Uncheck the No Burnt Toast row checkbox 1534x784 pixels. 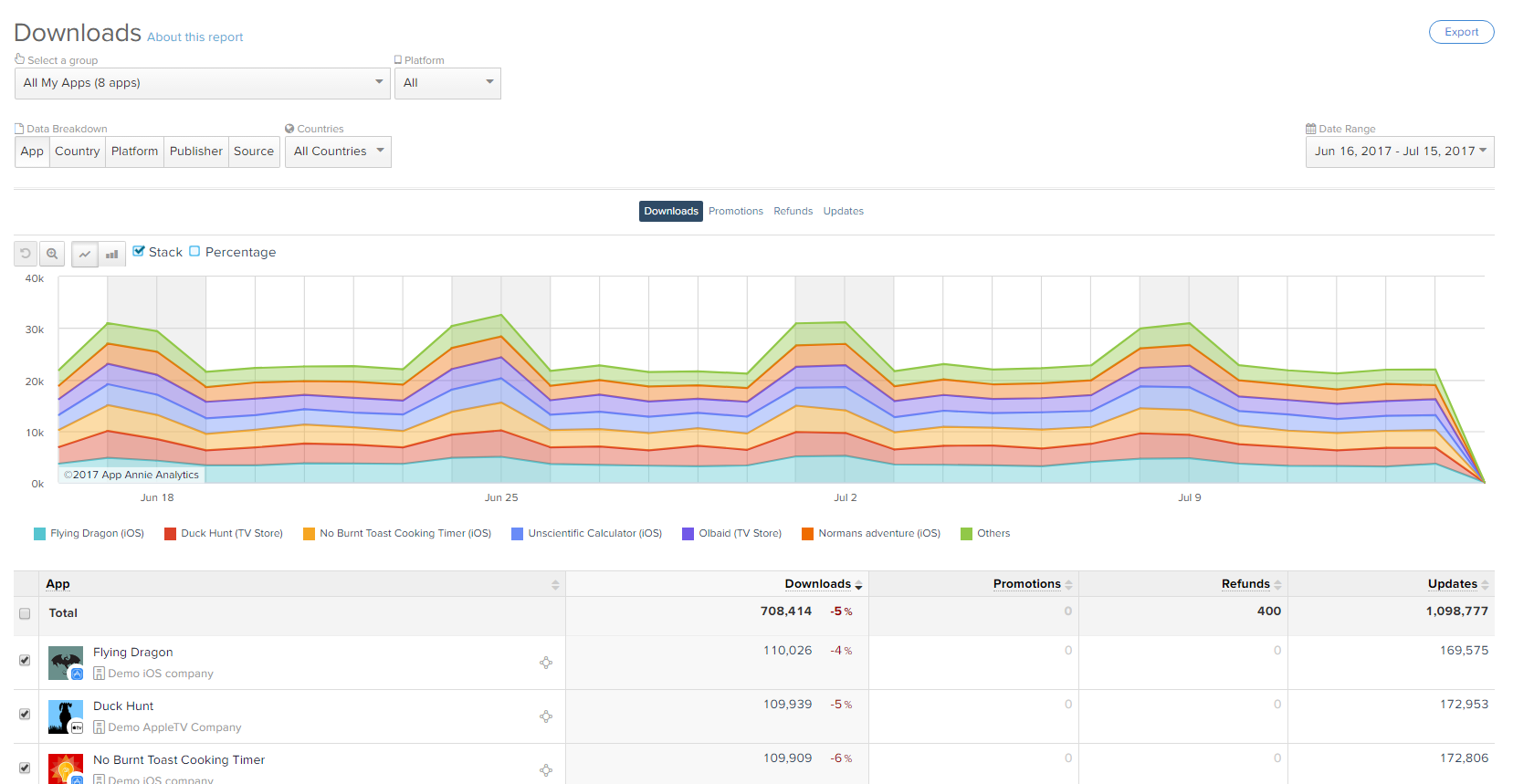pyautogui.click(x=25, y=768)
